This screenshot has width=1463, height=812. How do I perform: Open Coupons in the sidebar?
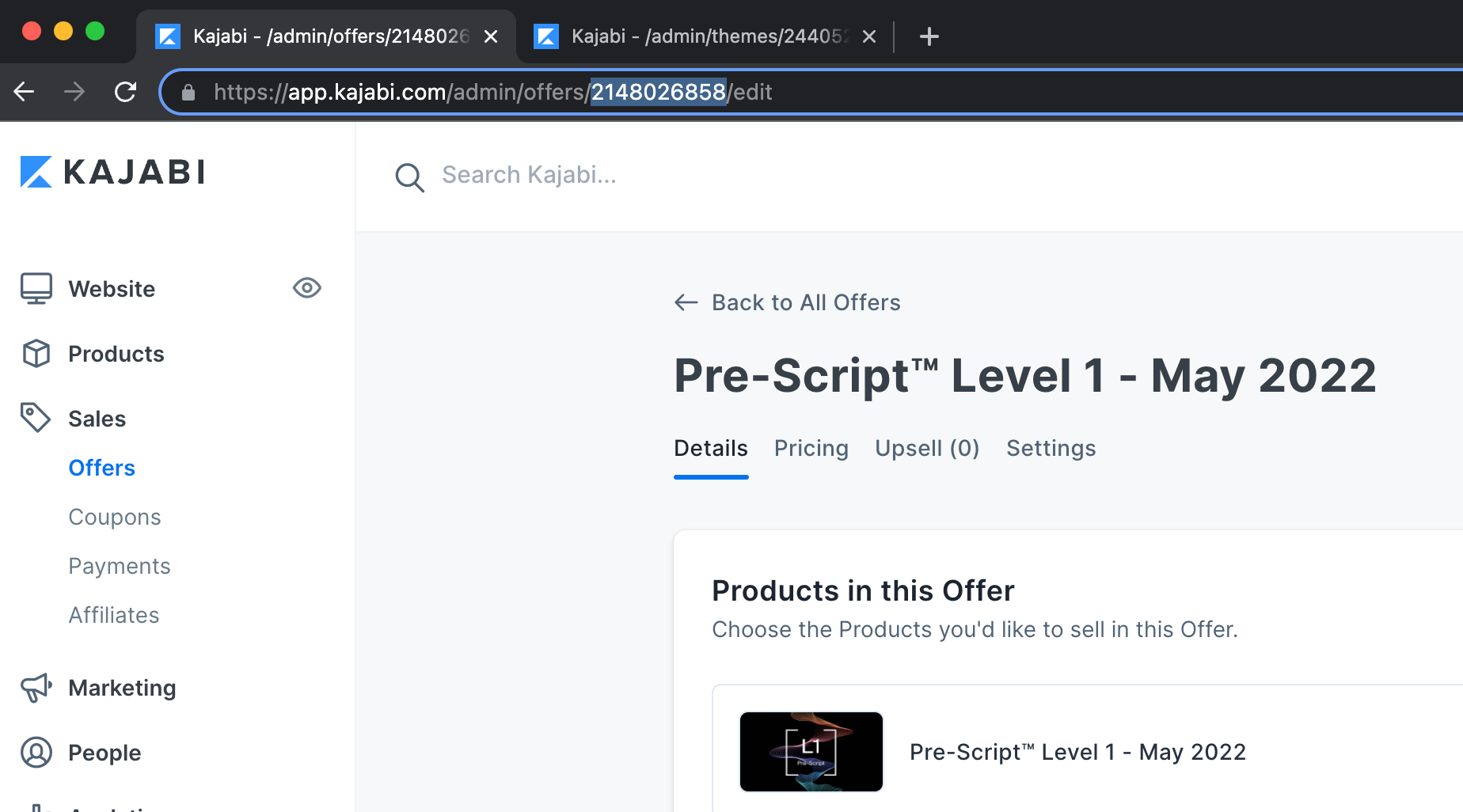click(x=115, y=517)
